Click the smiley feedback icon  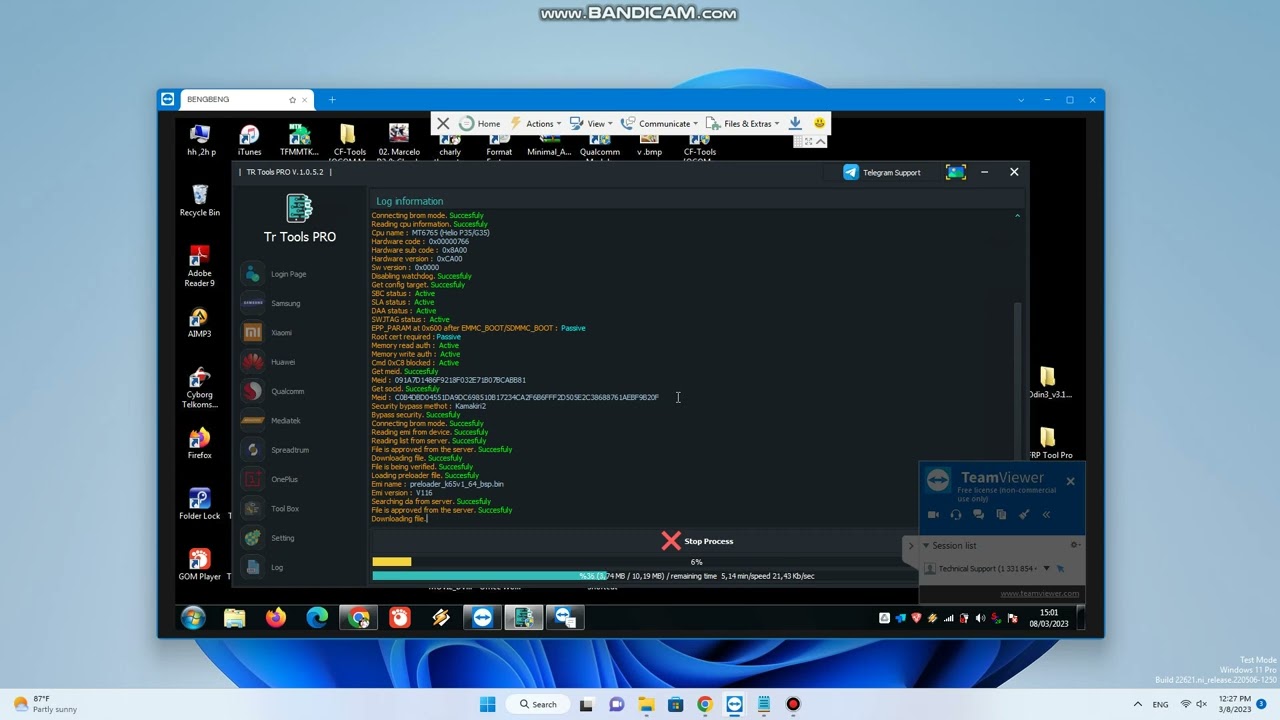[820, 123]
